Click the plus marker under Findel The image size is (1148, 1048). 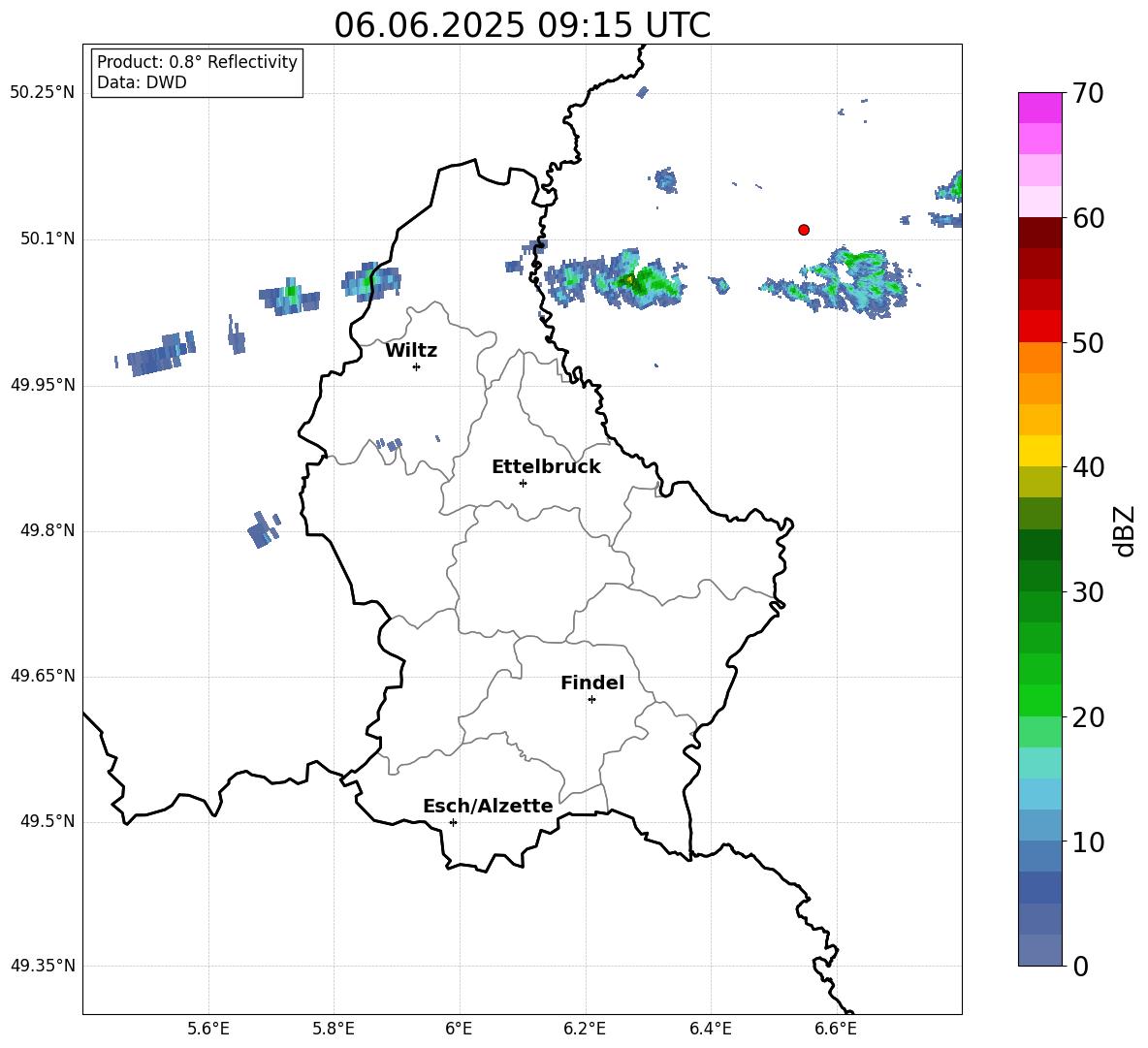[x=591, y=700]
